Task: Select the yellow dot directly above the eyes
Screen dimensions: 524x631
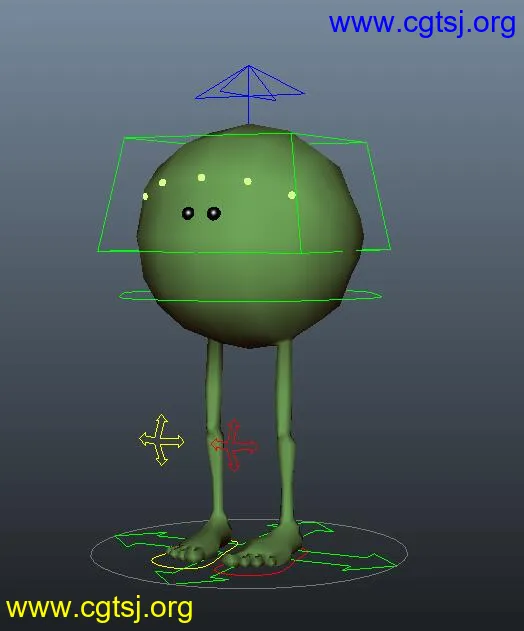Action: [201, 177]
